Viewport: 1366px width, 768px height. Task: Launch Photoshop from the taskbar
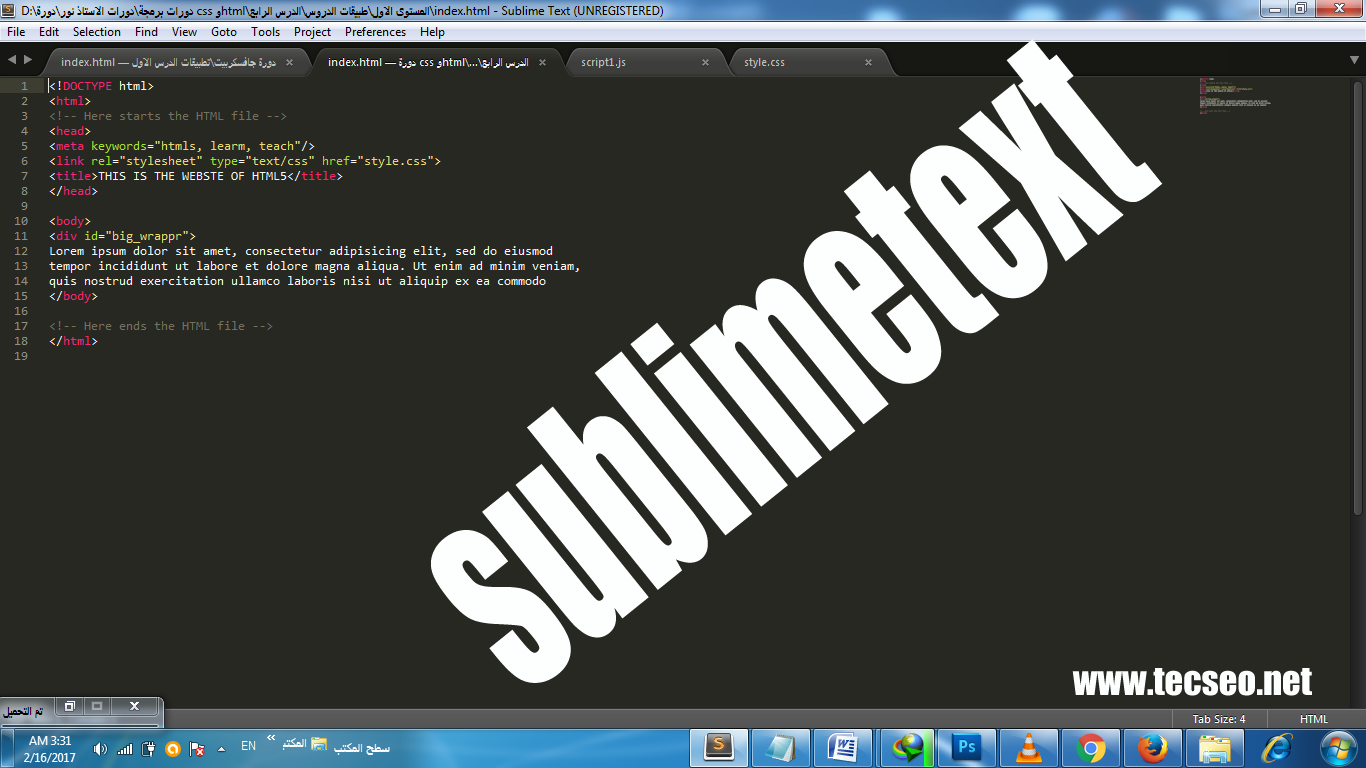(x=966, y=747)
